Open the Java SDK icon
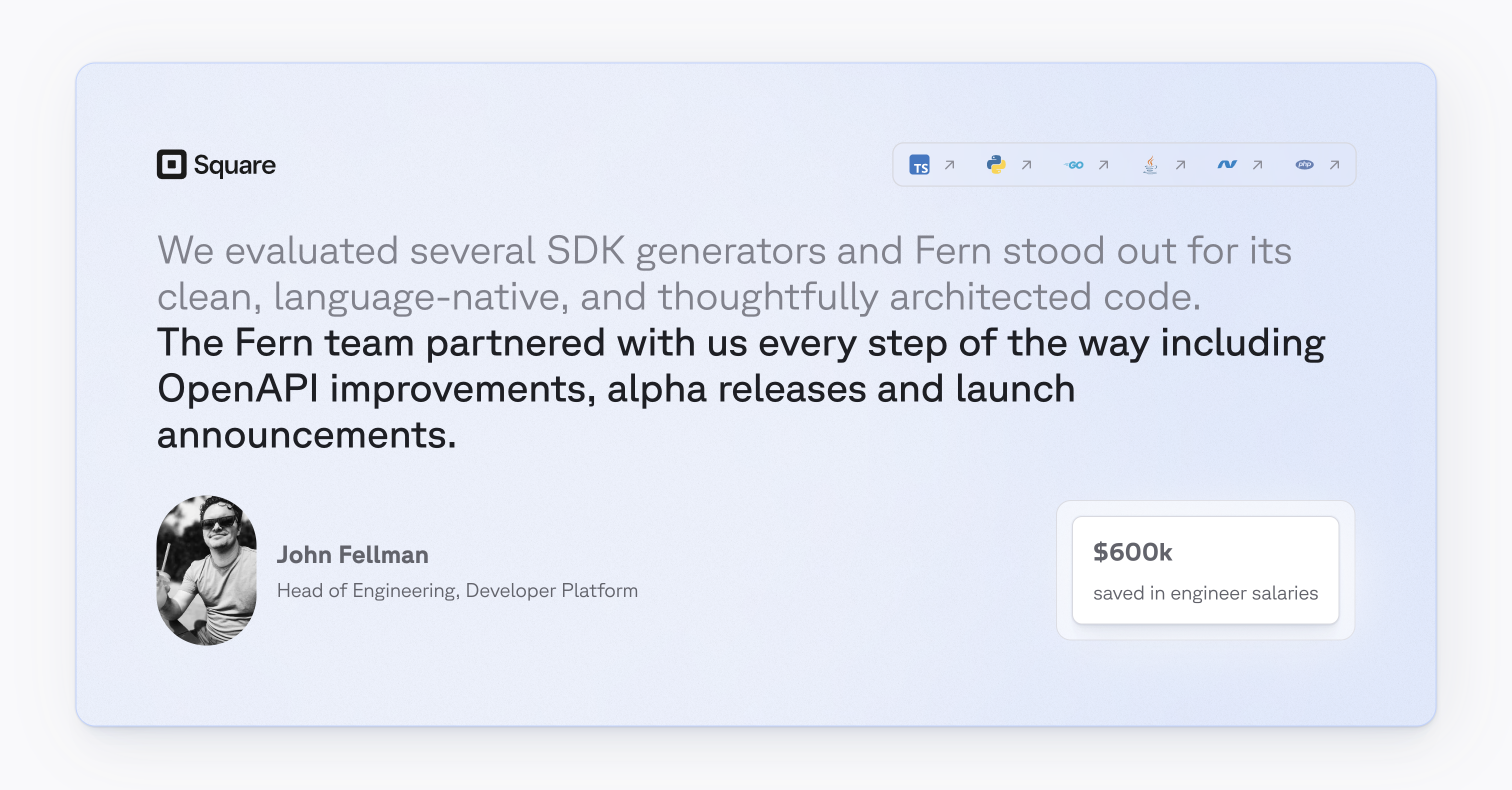This screenshot has width=1512, height=790. 1151,165
